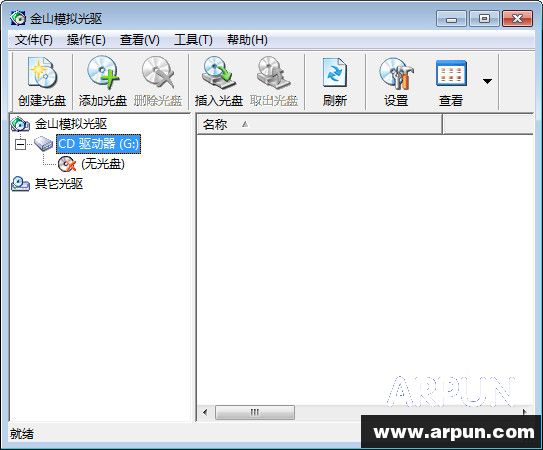Click the no-disc icon beside (无光盘)
Image resolution: width=543 pixels, height=450 pixels.
(x=67, y=164)
